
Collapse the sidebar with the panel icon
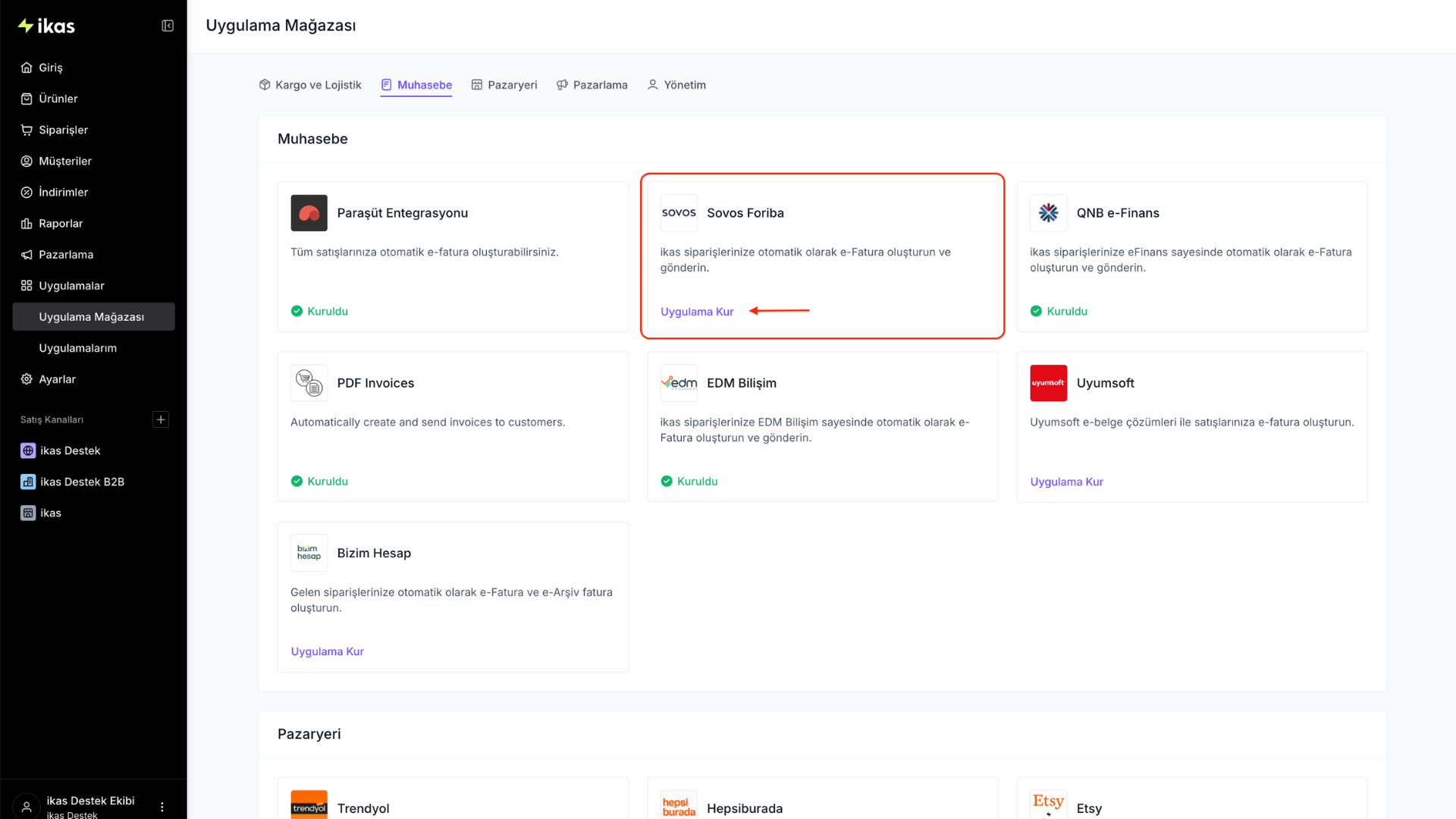click(168, 26)
